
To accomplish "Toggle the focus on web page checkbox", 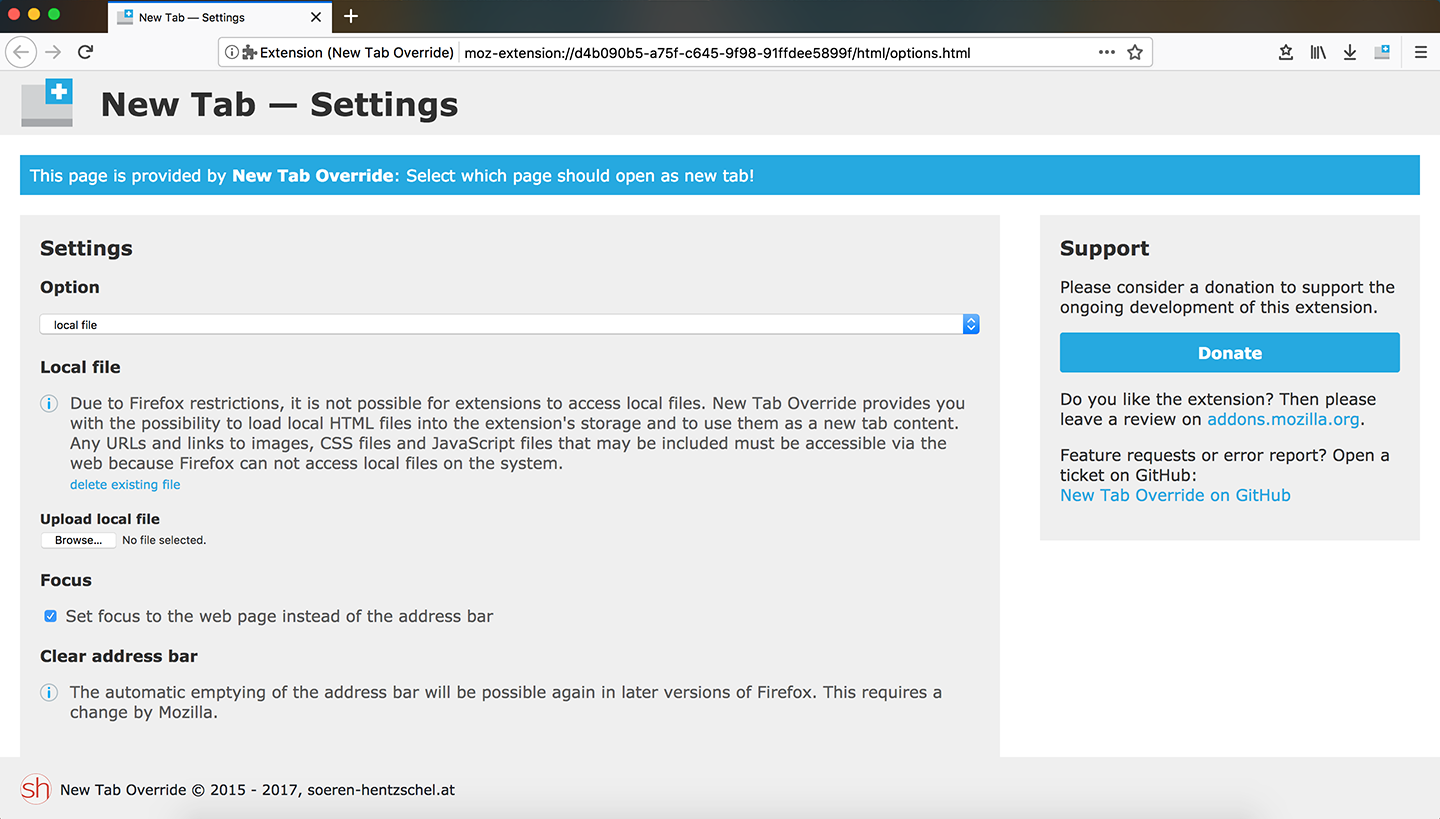I will pos(50,616).
